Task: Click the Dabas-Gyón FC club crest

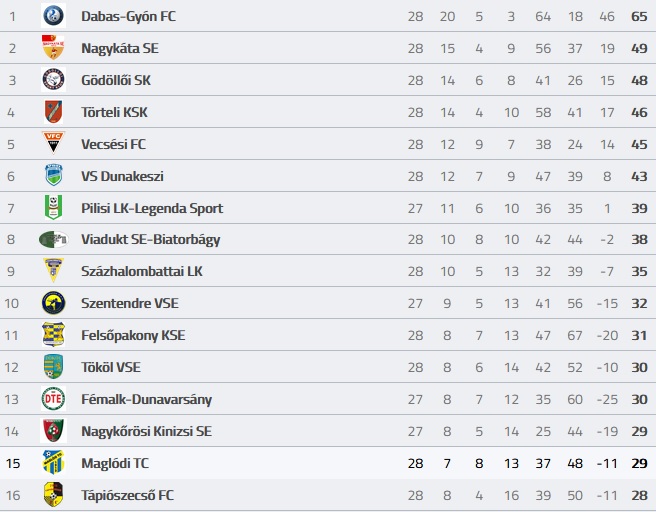Action: pyautogui.click(x=54, y=15)
